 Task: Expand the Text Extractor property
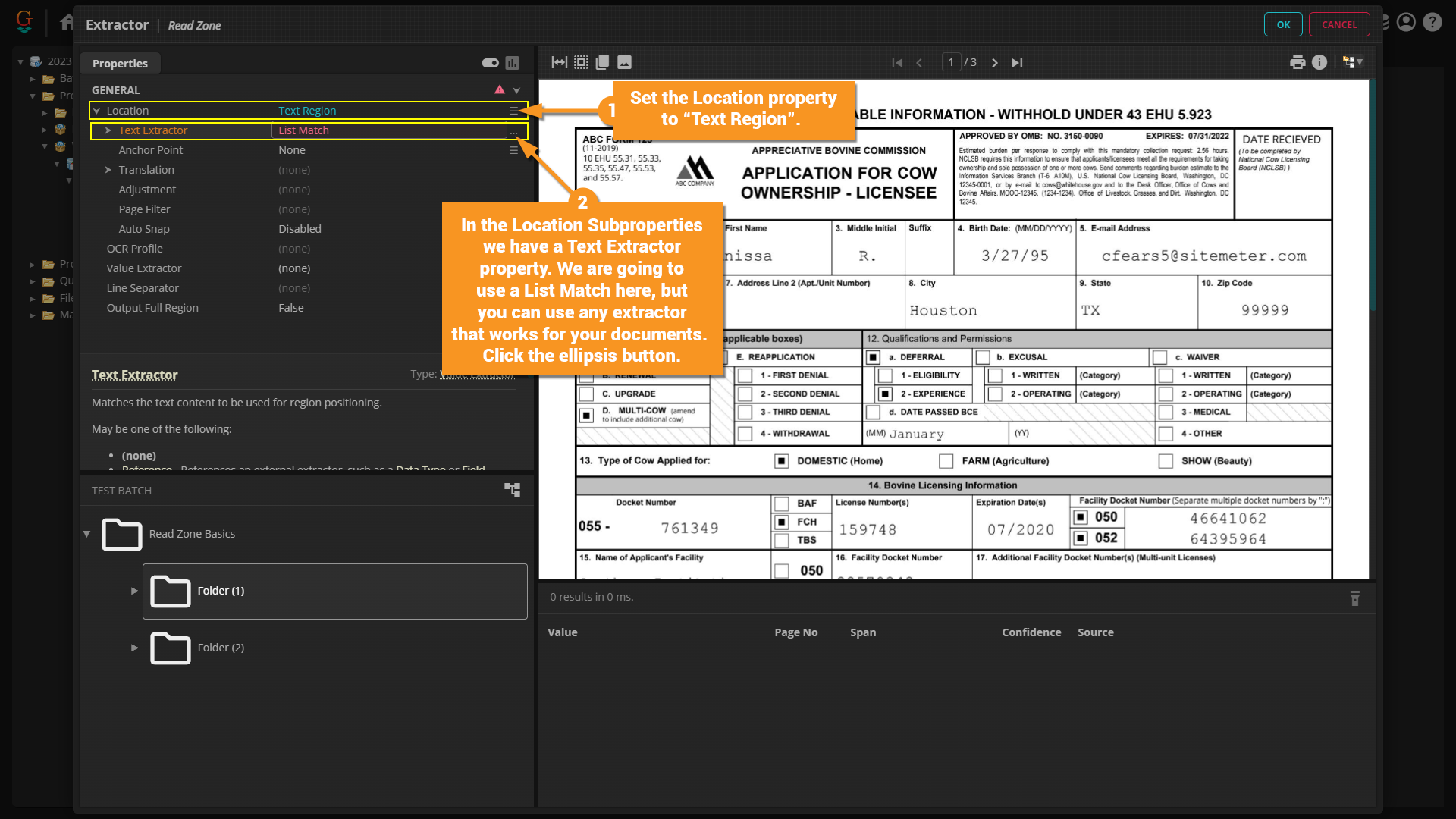[x=108, y=130]
